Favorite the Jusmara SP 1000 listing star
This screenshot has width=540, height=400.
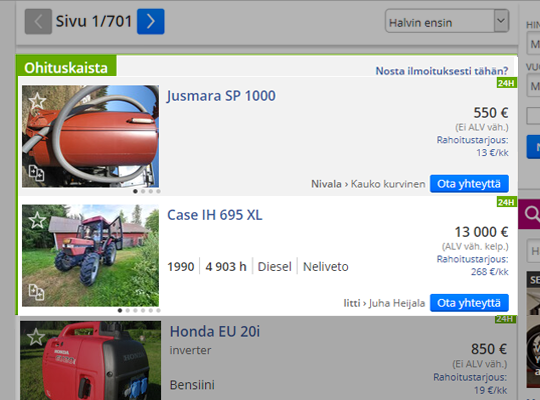37,101
